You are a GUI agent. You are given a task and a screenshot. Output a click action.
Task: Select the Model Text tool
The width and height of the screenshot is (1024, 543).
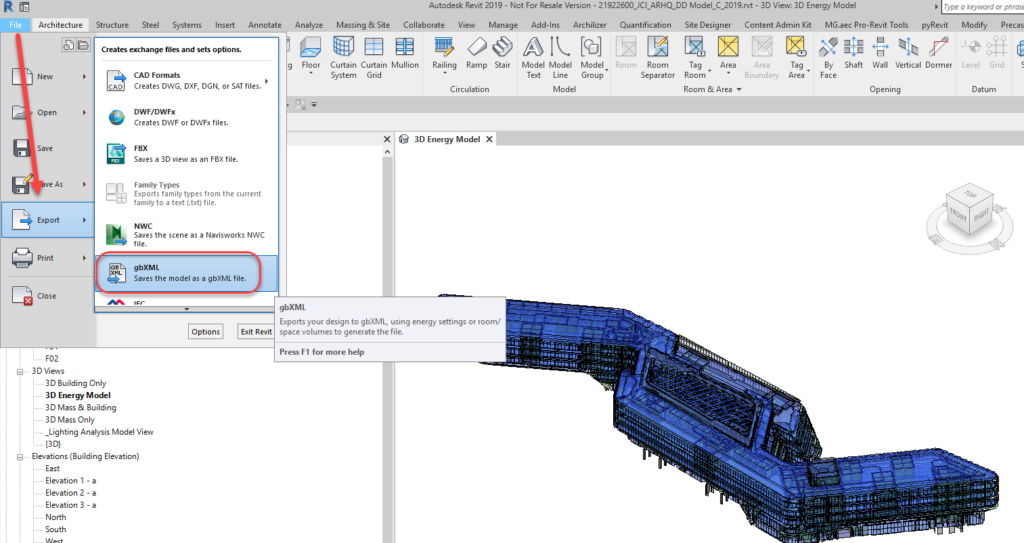[x=533, y=58]
